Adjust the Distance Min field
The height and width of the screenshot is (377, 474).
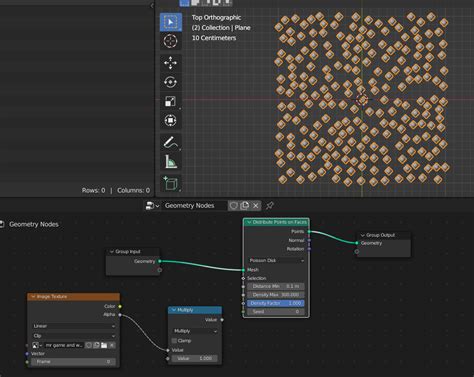point(276,286)
